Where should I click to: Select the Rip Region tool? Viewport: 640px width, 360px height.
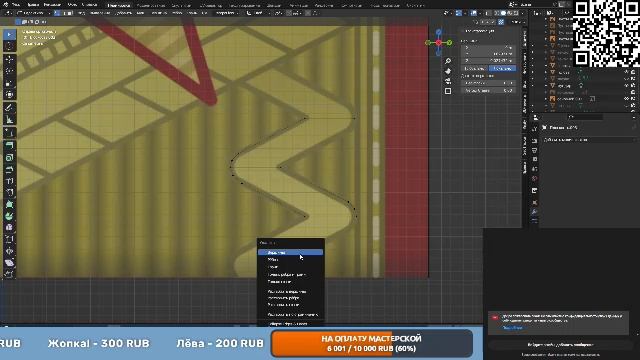[x=9, y=274]
